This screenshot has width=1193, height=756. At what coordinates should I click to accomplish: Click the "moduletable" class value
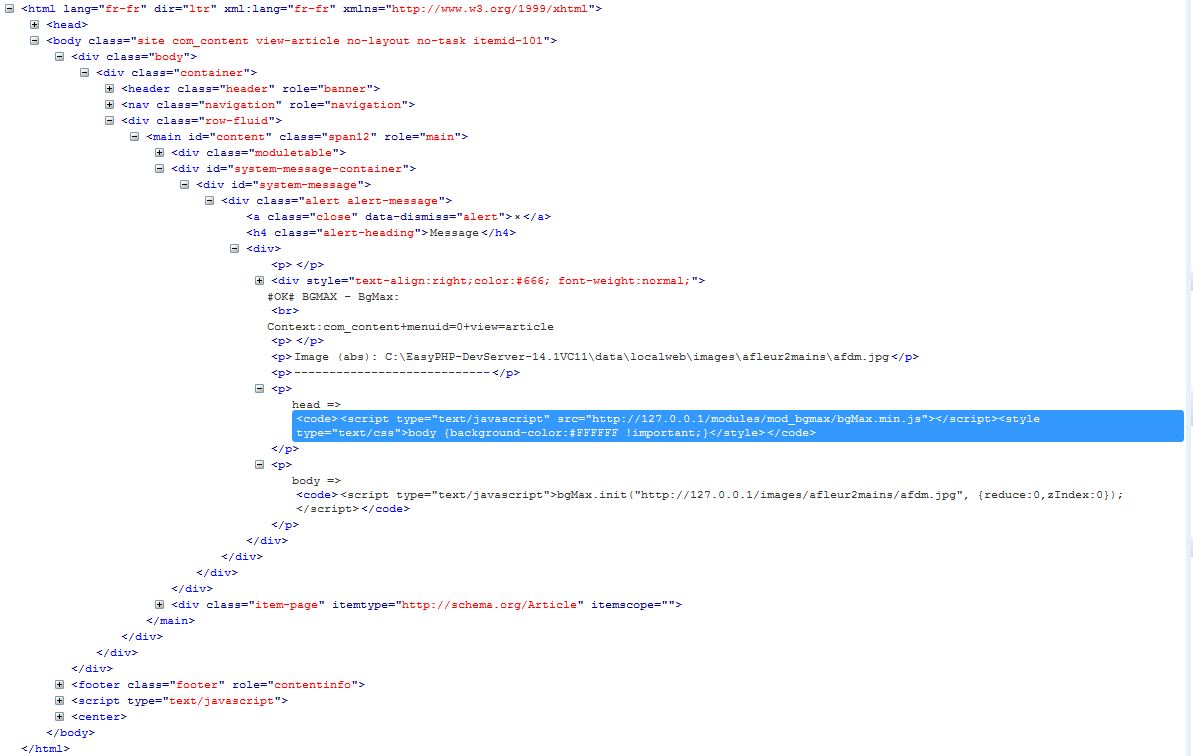click(293, 153)
